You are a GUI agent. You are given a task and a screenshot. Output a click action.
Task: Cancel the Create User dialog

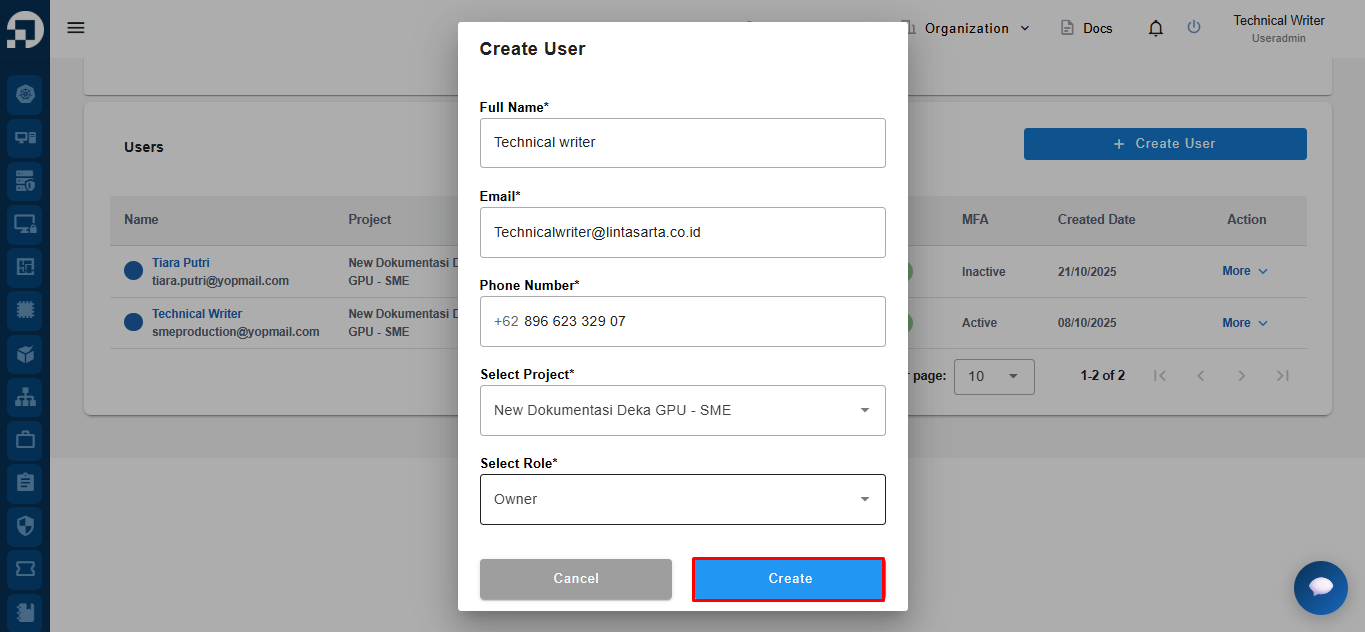click(x=576, y=579)
